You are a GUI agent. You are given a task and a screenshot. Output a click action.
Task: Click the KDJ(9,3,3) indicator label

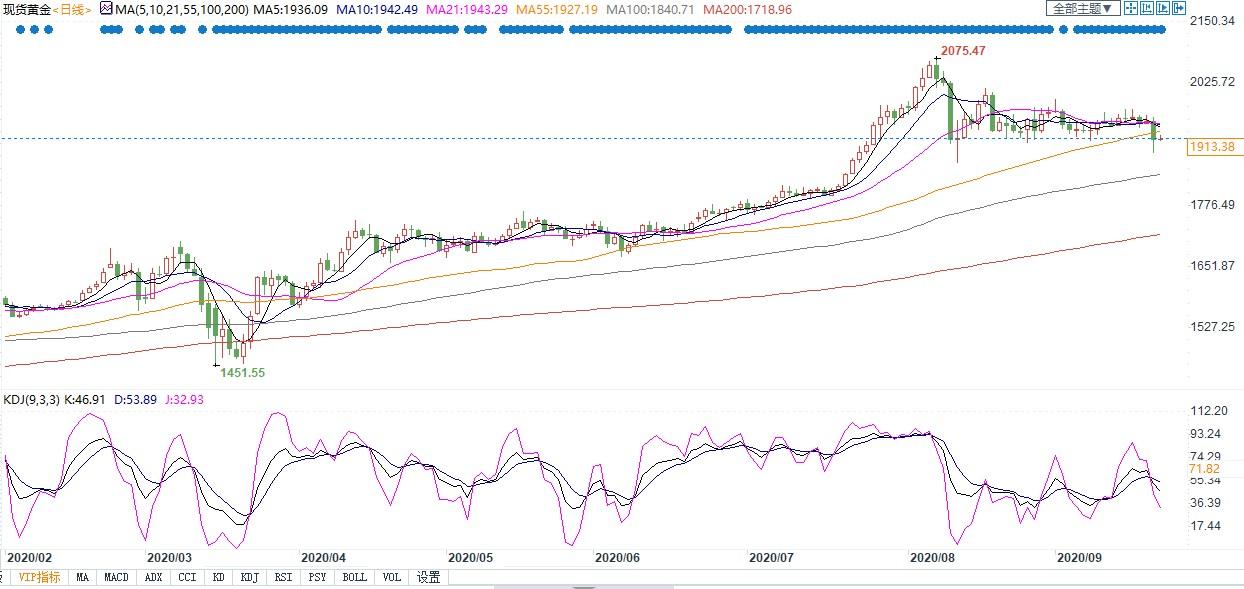33,400
